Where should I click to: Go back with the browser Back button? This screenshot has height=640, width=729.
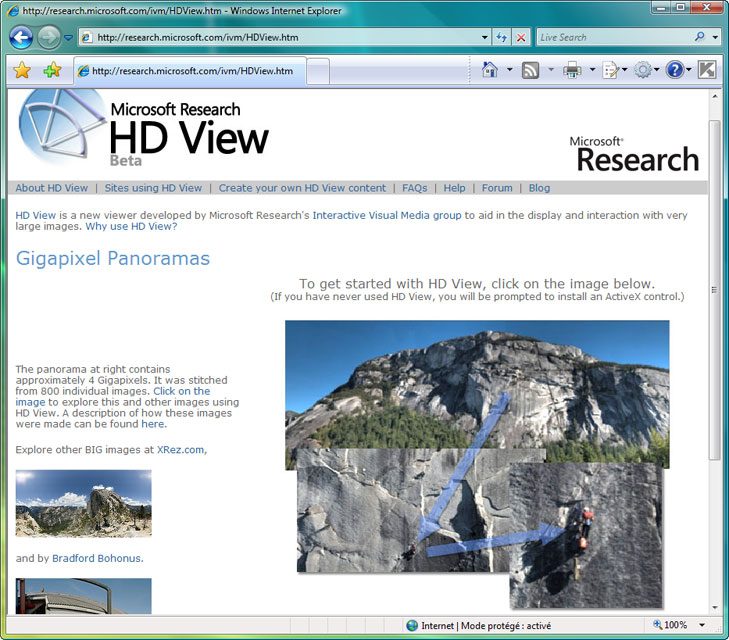[x=21, y=38]
